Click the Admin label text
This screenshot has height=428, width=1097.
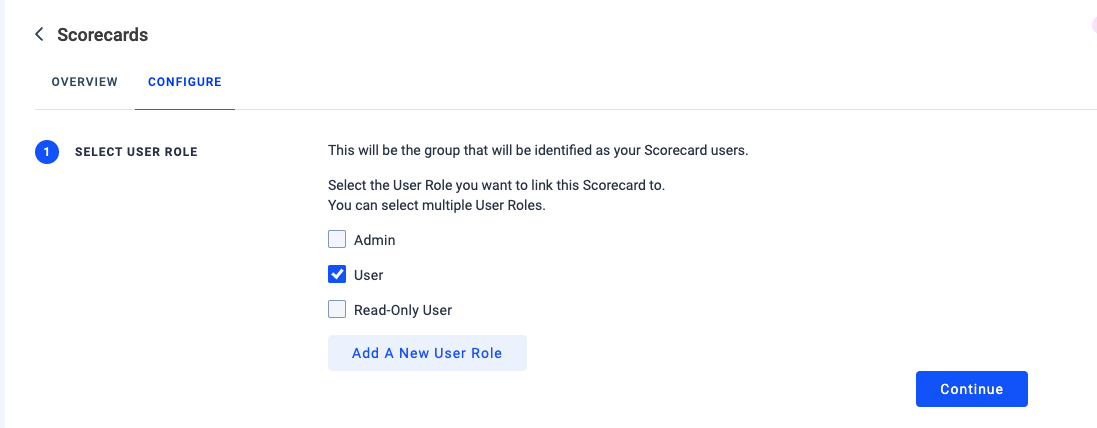tap(375, 240)
